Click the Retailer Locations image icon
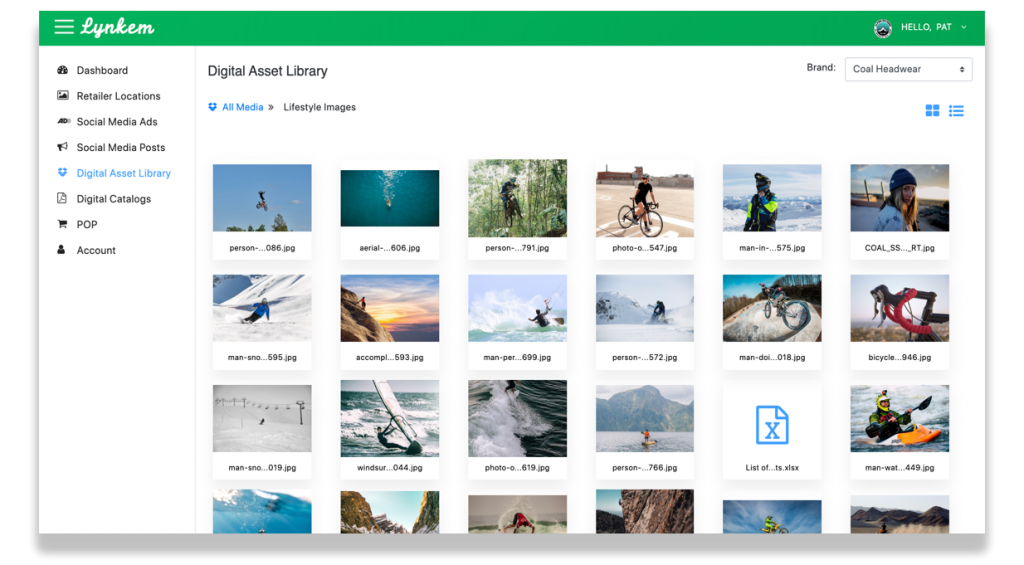The height and width of the screenshot is (565, 1024). click(63, 95)
